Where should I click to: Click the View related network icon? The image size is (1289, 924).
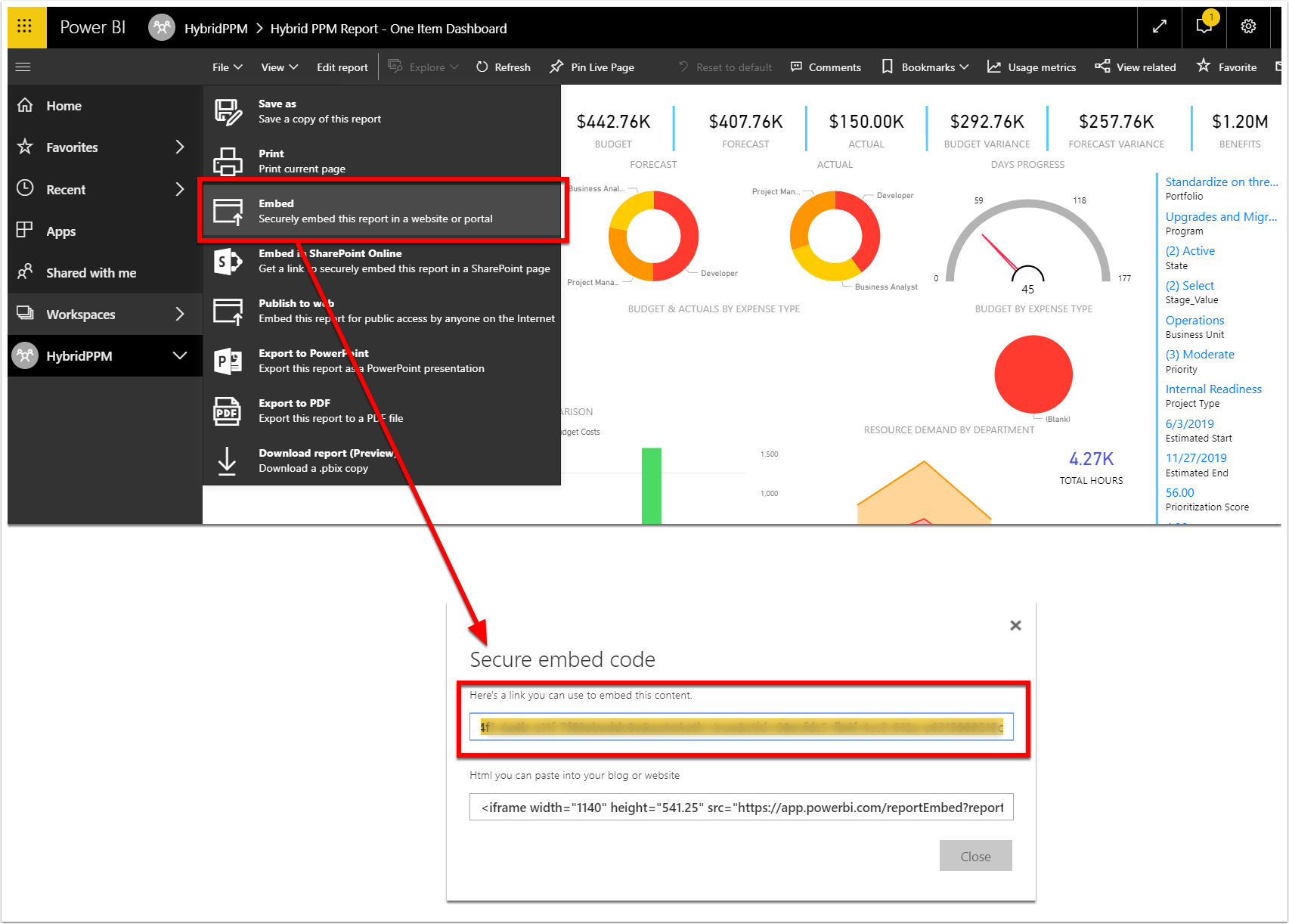click(1103, 66)
